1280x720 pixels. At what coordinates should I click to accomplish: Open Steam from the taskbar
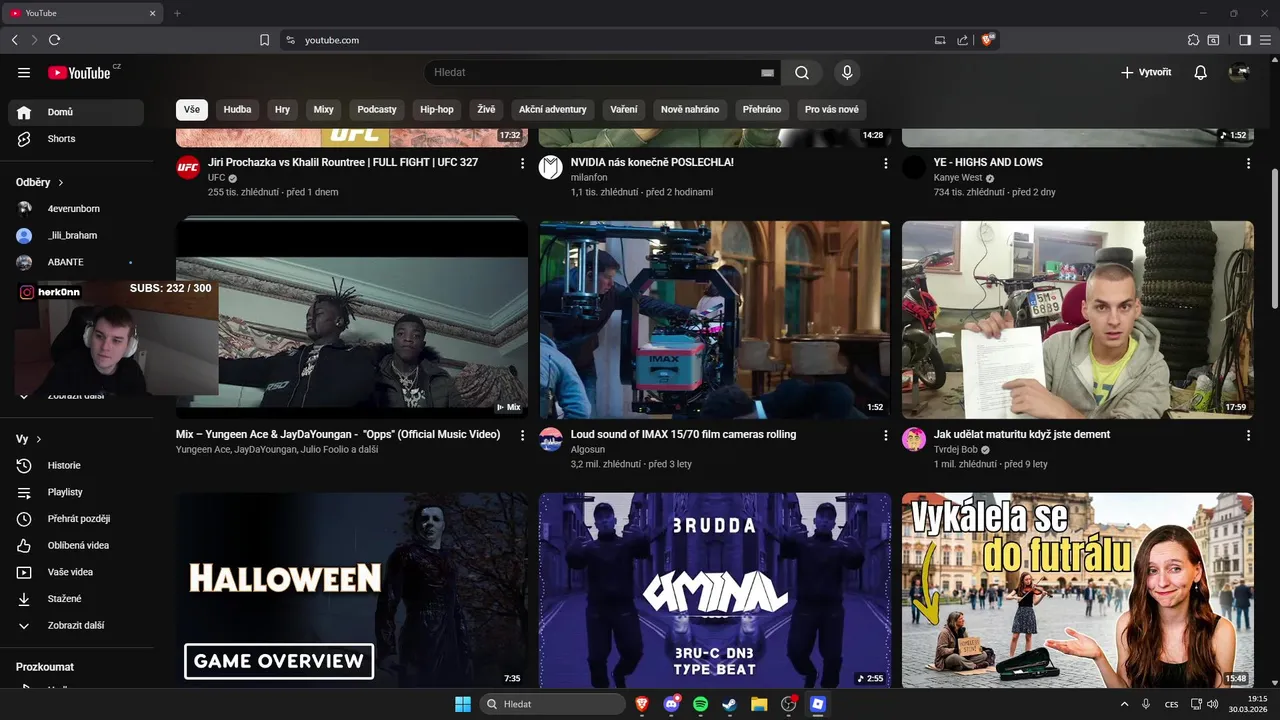tap(730, 704)
